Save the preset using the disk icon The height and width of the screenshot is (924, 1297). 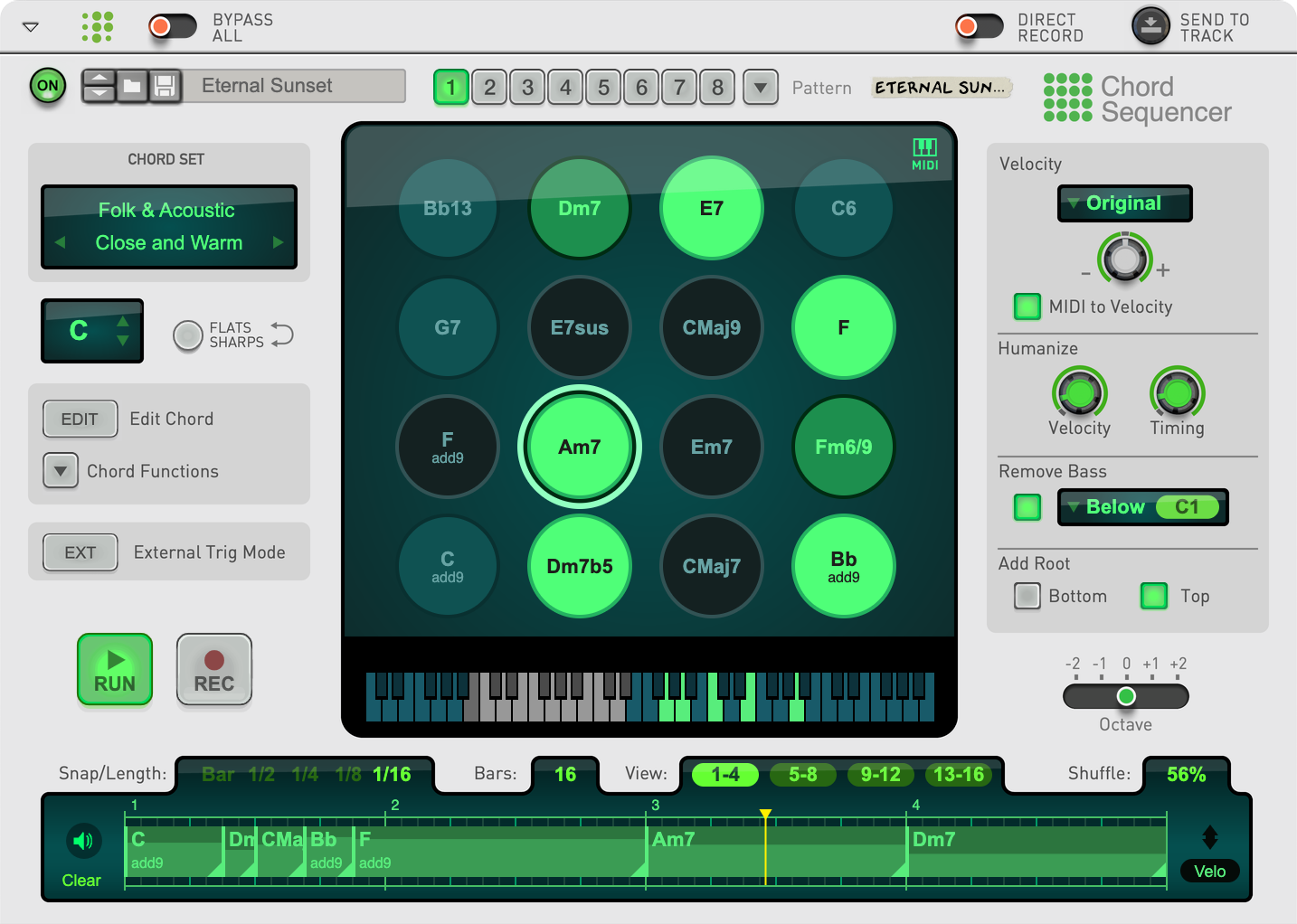(x=166, y=86)
